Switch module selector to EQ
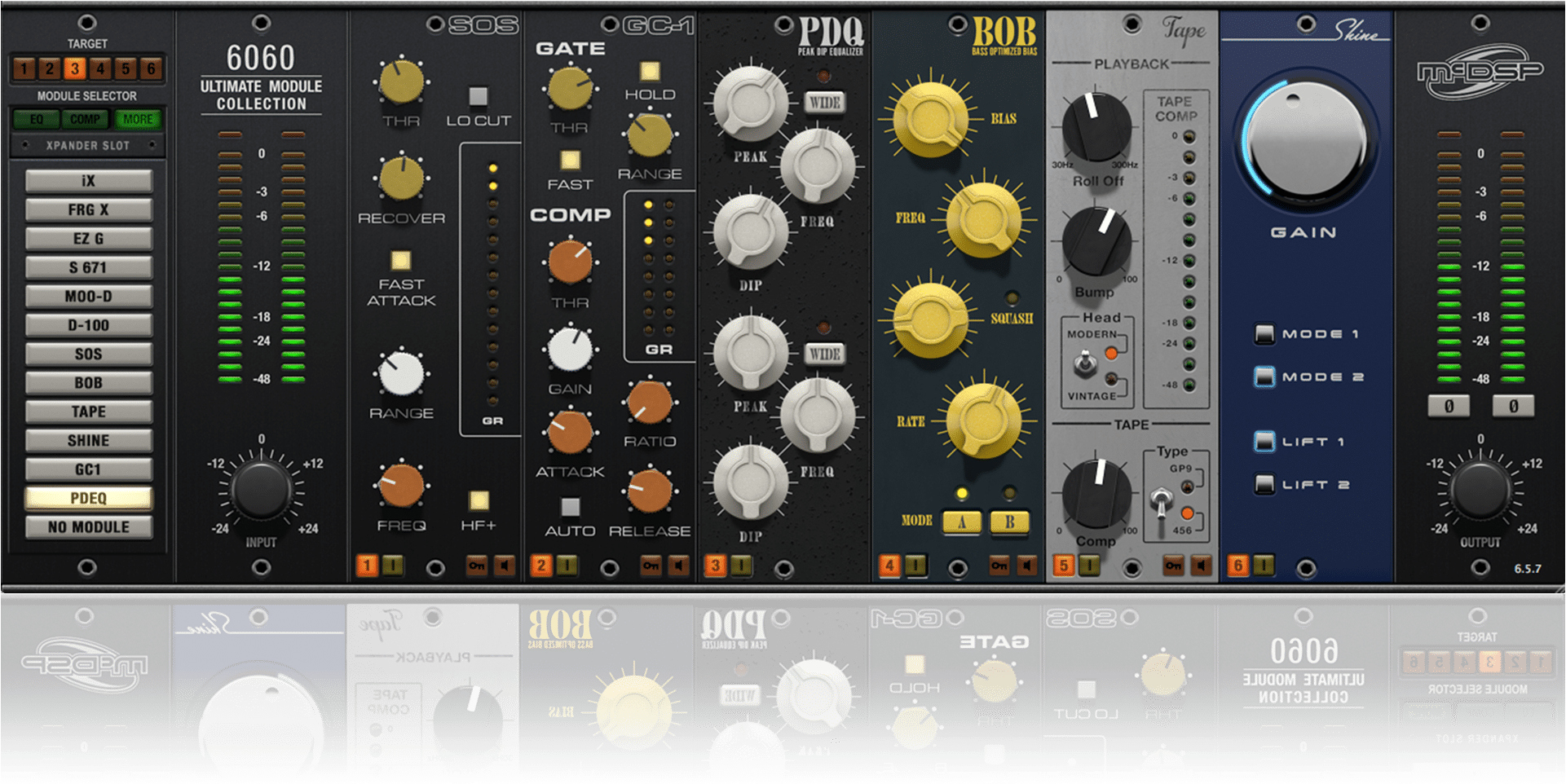This screenshot has width=1566, height=784. (x=37, y=120)
